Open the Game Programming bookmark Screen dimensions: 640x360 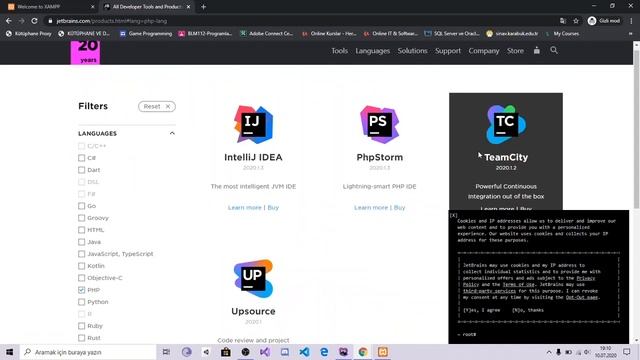click(x=146, y=33)
